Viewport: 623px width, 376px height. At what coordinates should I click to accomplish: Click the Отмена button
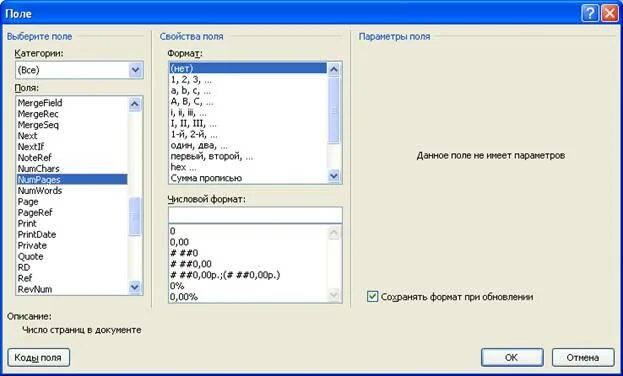tap(583, 358)
